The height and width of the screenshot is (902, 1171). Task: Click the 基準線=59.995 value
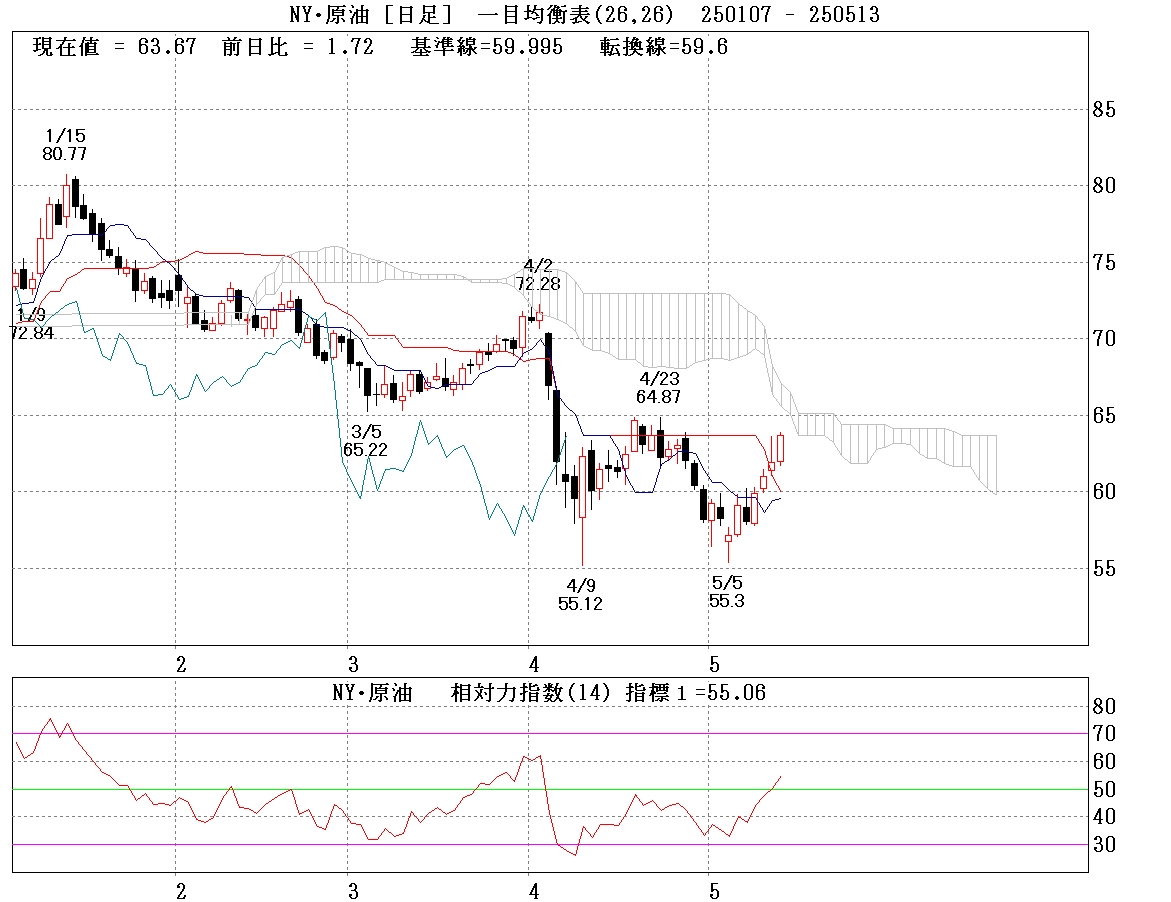(486, 47)
